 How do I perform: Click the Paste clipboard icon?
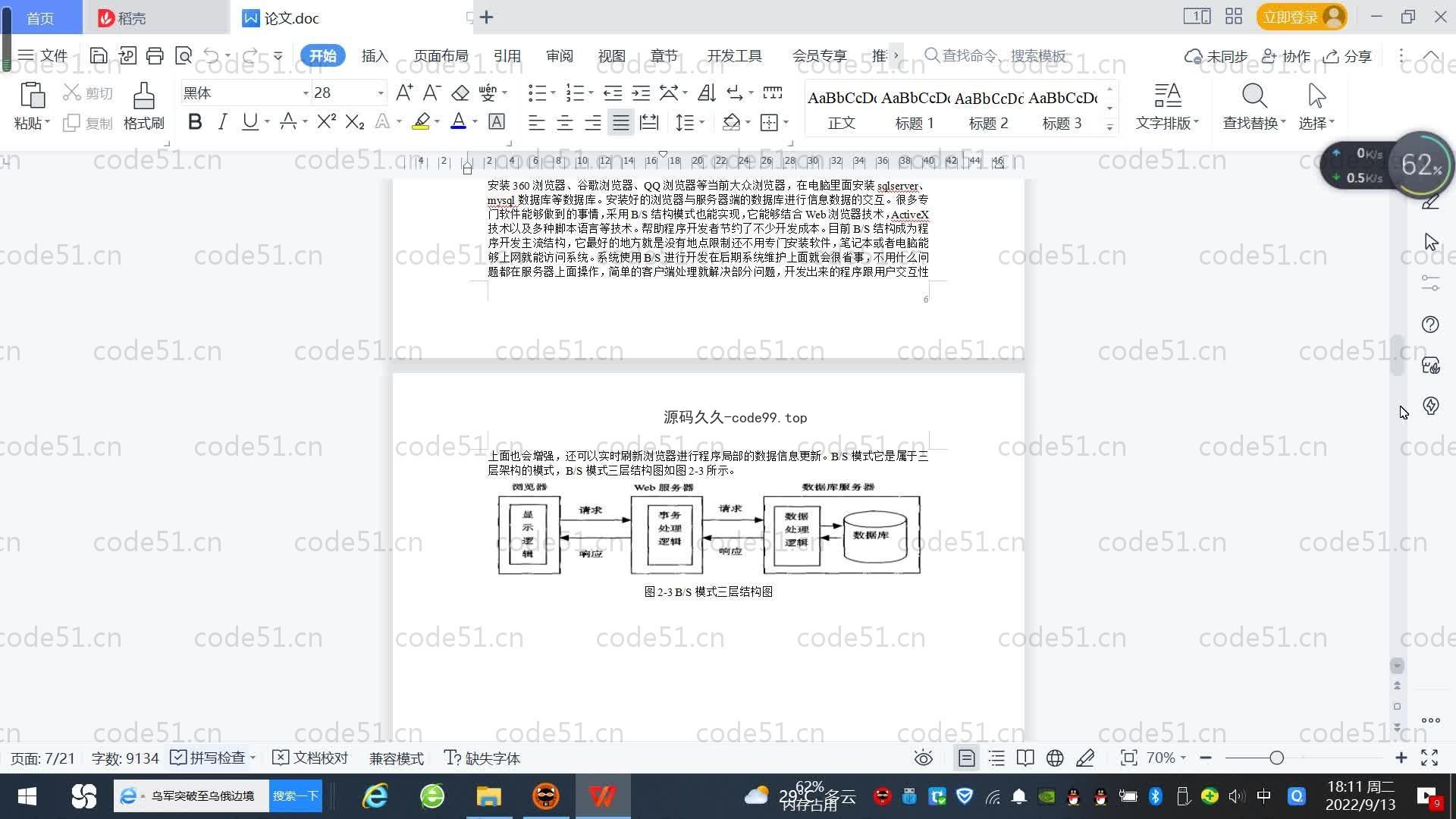point(32,96)
